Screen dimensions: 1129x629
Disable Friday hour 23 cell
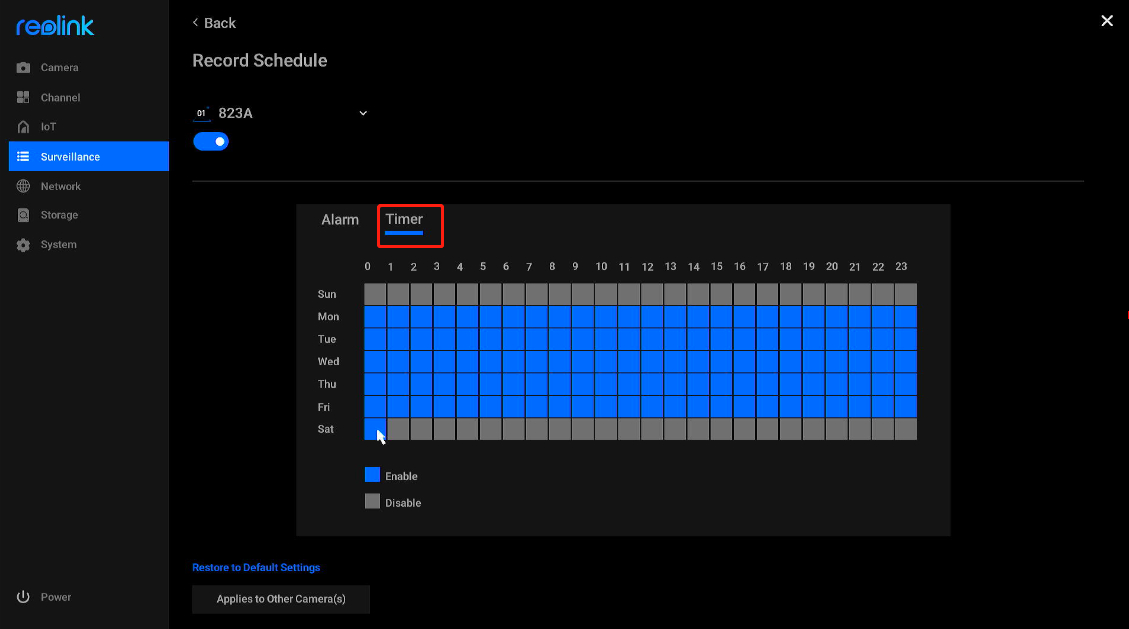click(x=906, y=407)
